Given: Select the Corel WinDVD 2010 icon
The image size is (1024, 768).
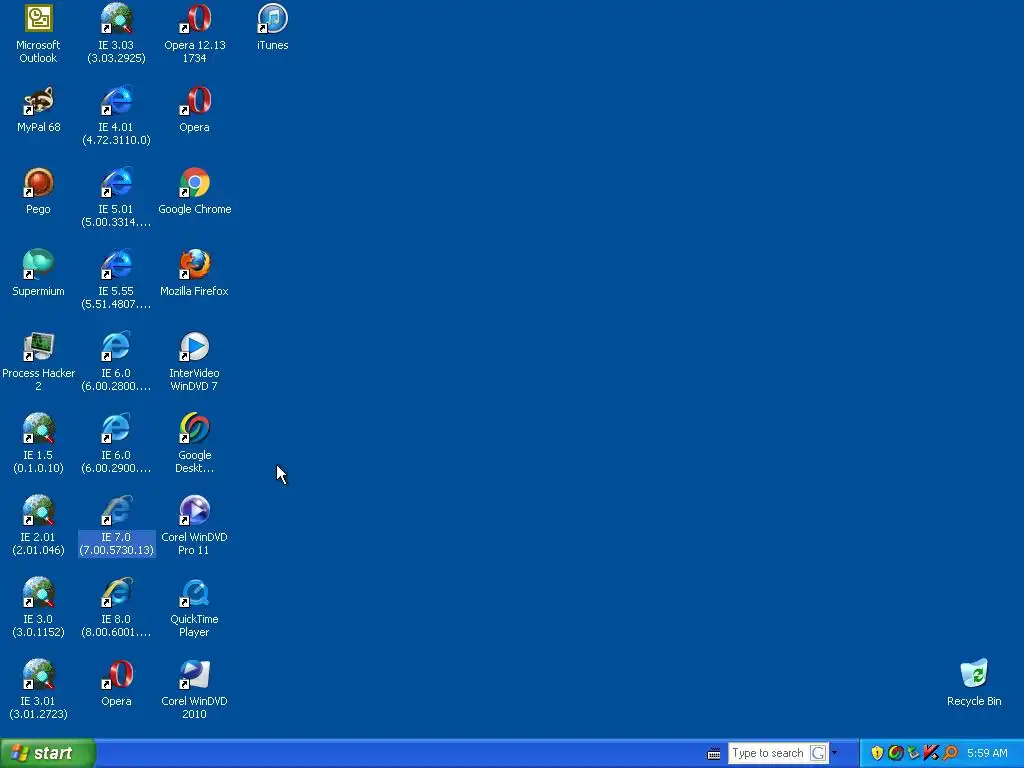Looking at the screenshot, I should point(195,674).
